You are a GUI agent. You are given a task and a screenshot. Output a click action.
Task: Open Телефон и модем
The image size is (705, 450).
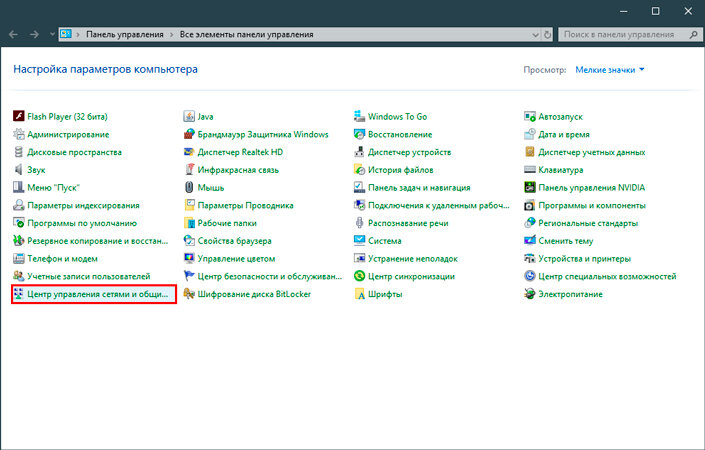click(x=55, y=258)
